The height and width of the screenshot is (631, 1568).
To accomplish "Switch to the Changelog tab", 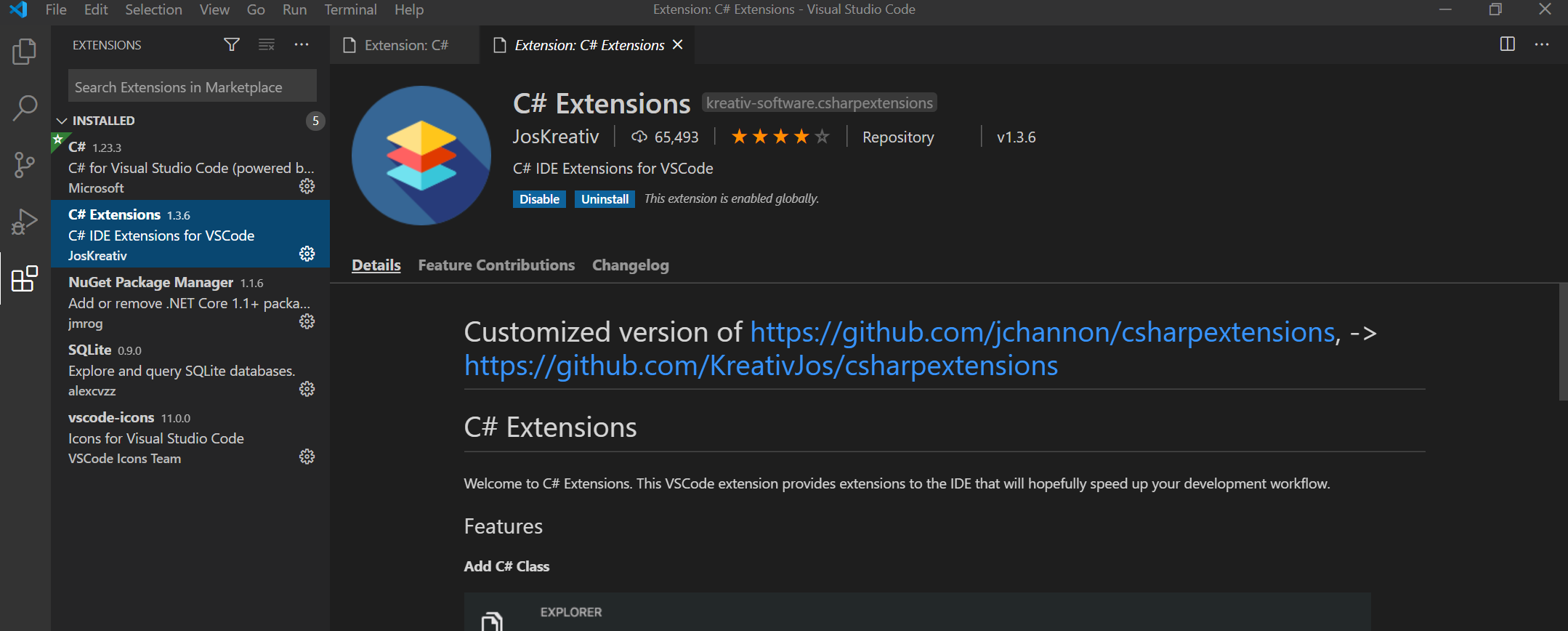I will 630,265.
